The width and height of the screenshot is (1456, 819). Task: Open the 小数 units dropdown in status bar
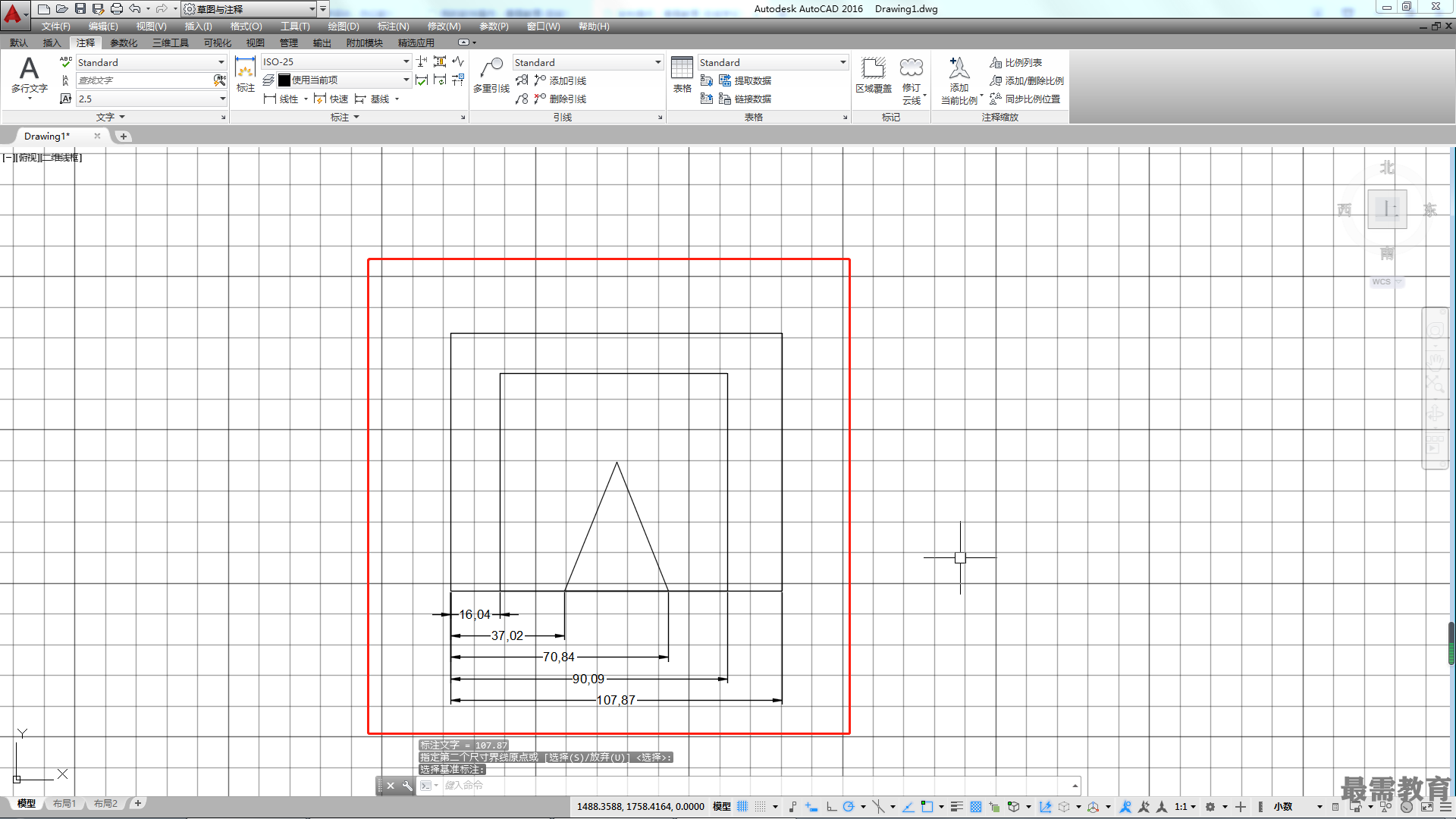click(x=1297, y=807)
